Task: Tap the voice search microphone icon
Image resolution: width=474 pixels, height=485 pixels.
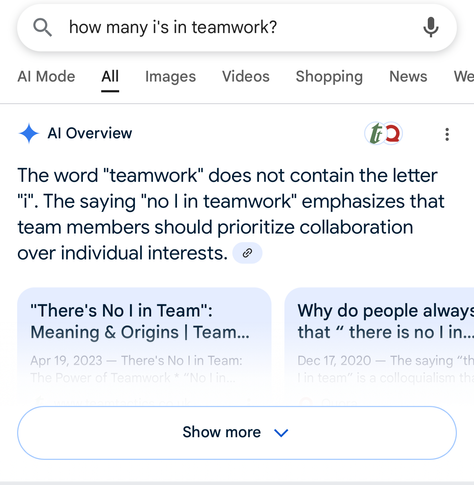Action: click(x=431, y=27)
